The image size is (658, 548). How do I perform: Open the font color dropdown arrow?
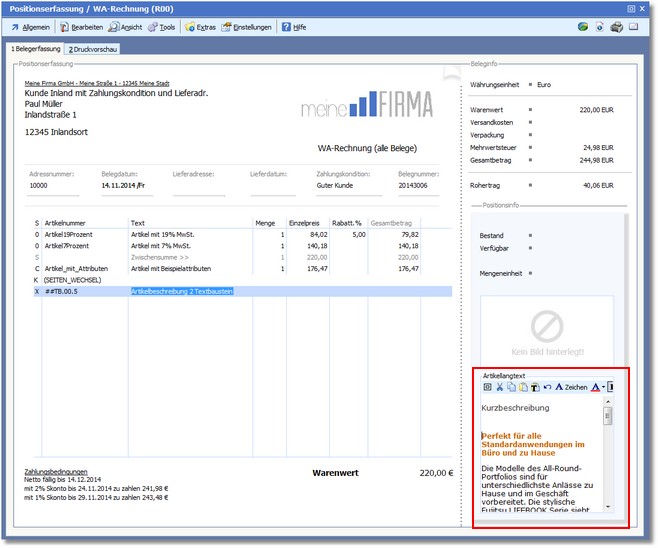603,387
